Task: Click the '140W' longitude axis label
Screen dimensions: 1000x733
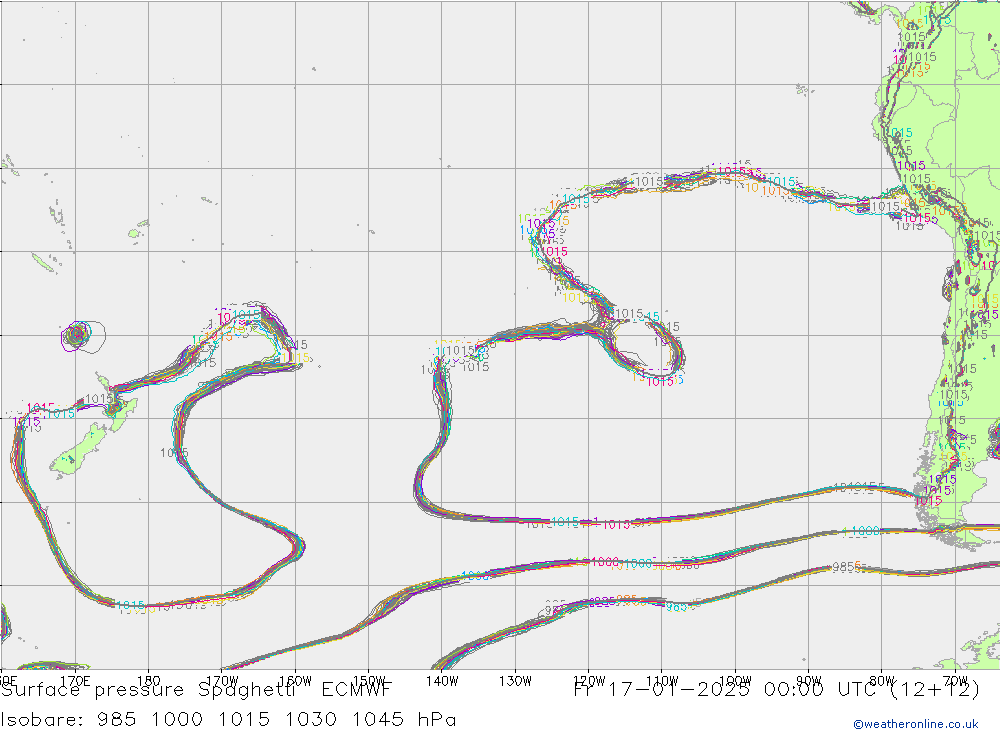Action: click(x=442, y=681)
